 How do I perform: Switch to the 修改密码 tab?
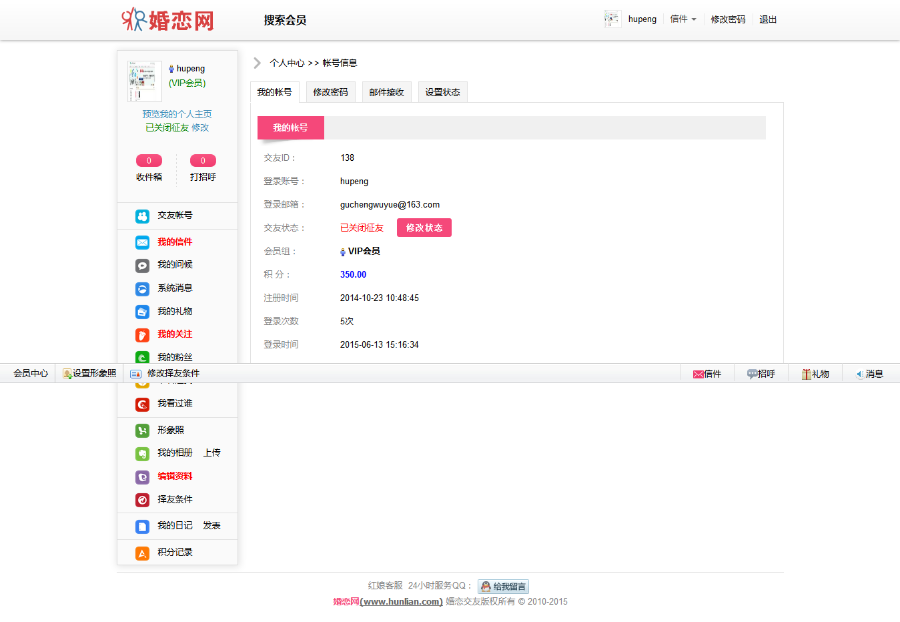(331, 91)
